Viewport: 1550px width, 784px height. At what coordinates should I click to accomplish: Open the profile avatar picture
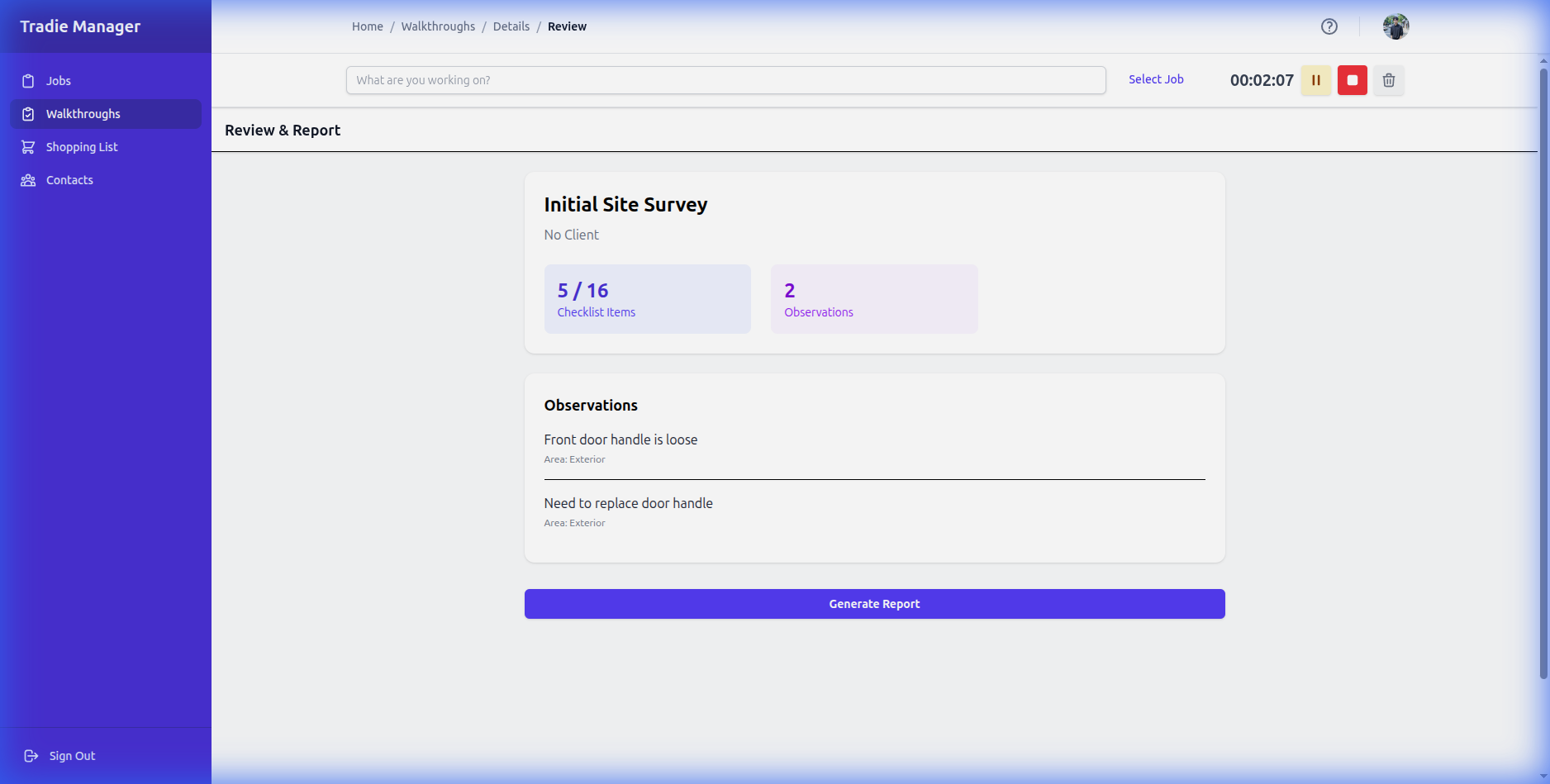click(1395, 26)
